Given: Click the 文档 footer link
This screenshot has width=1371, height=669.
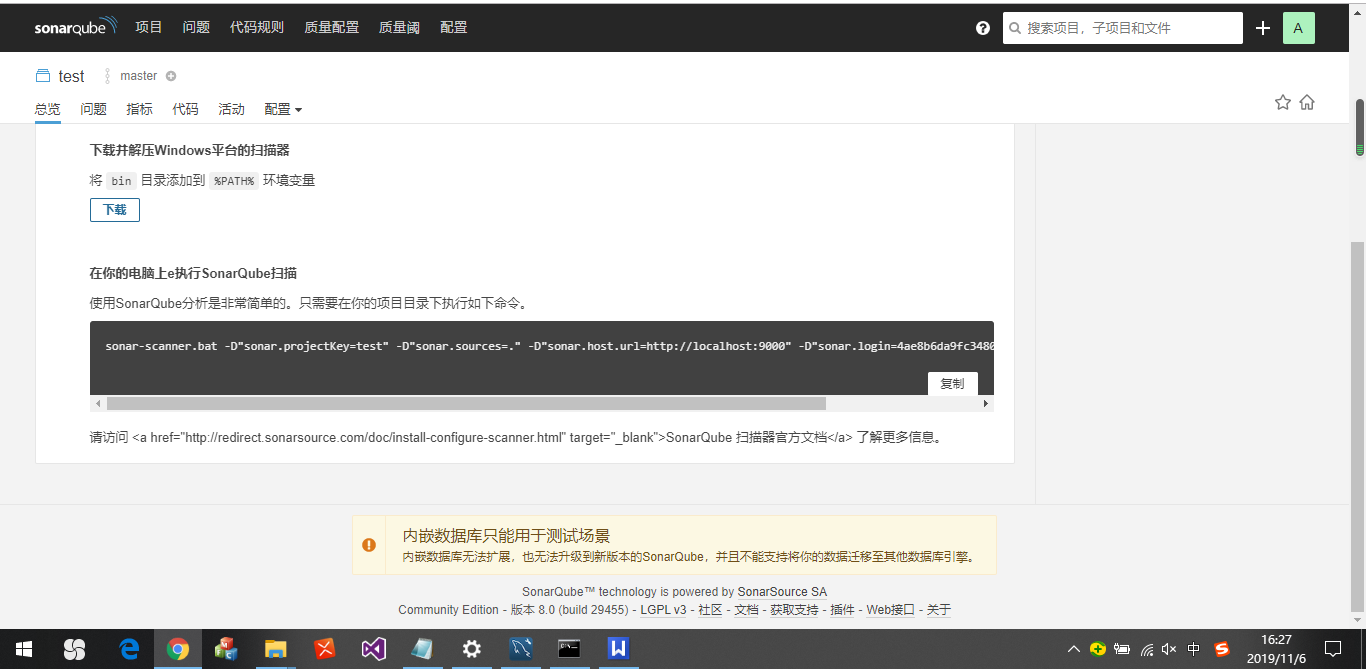Looking at the screenshot, I should coord(746,610).
